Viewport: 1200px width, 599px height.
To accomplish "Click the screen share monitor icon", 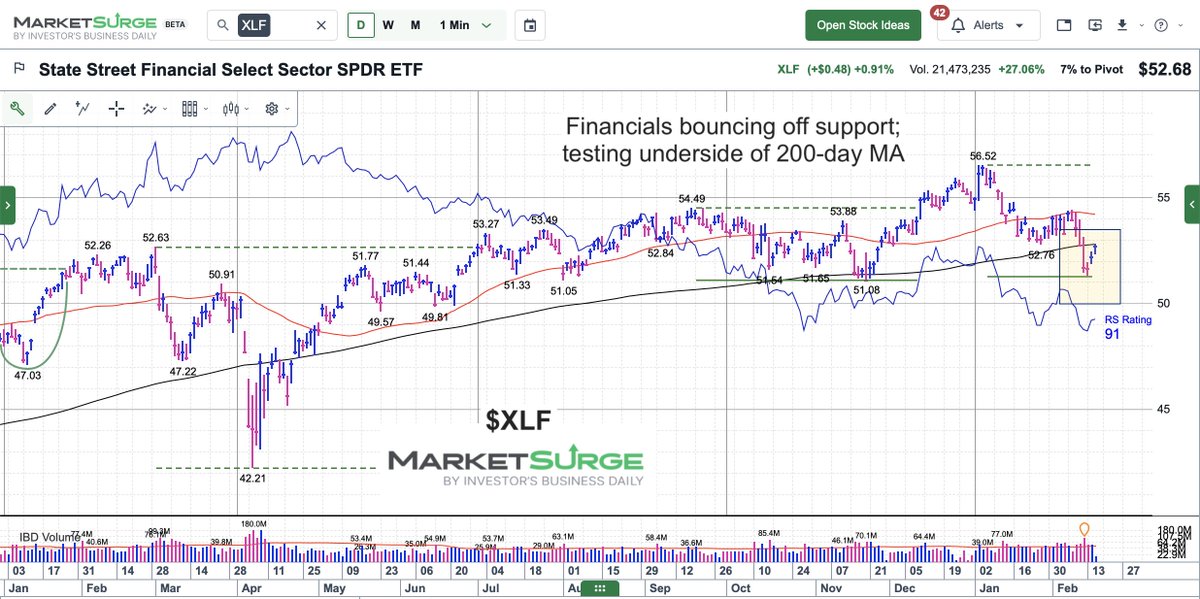I will [x=1097, y=25].
